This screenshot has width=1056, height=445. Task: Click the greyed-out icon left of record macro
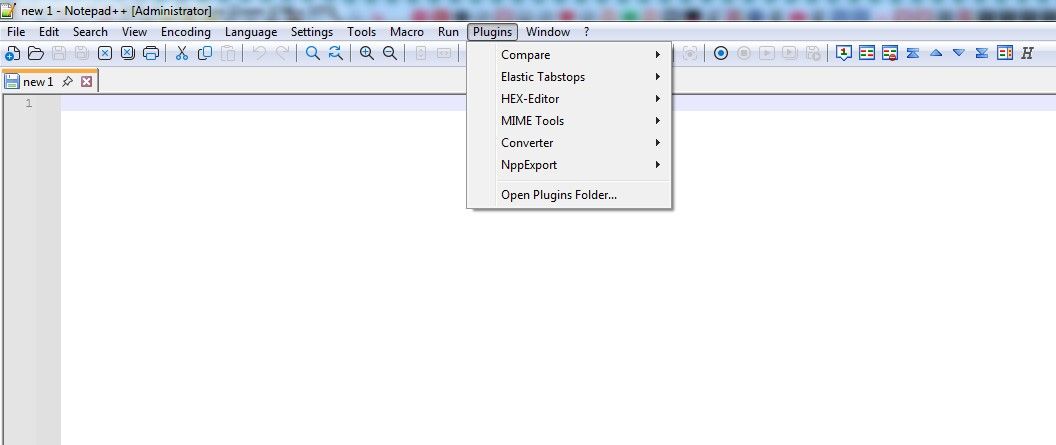point(690,54)
